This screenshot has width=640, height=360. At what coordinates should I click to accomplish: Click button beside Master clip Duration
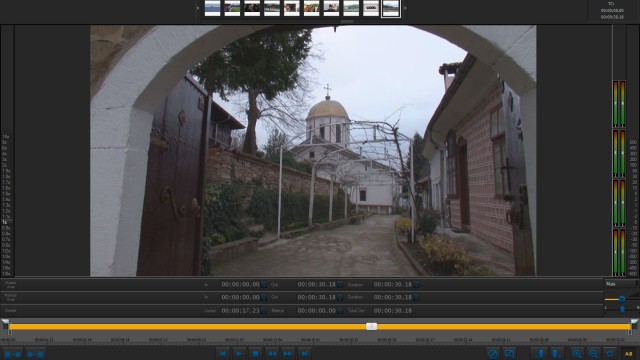[x=416, y=284]
